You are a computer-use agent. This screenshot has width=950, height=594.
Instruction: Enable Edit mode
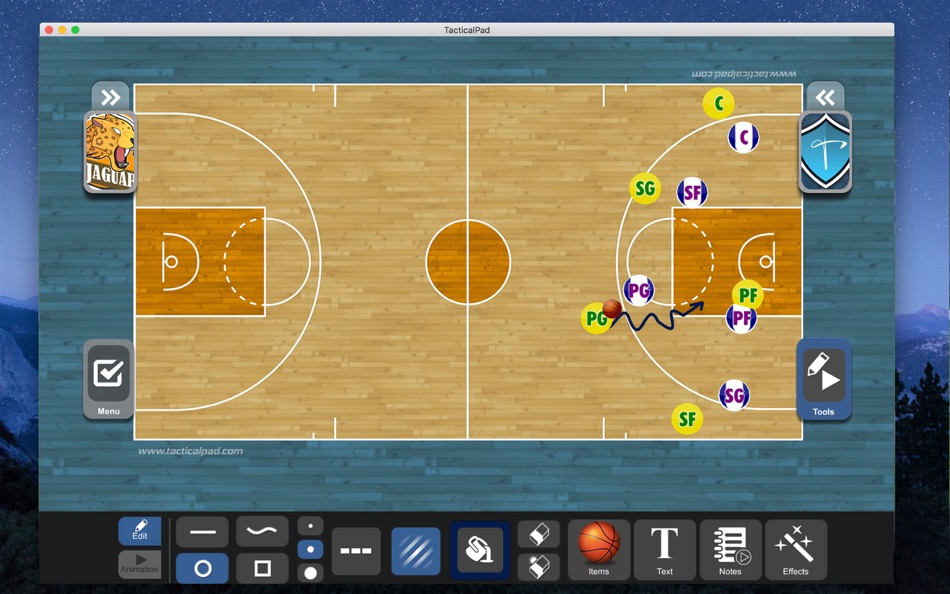pyautogui.click(x=139, y=531)
